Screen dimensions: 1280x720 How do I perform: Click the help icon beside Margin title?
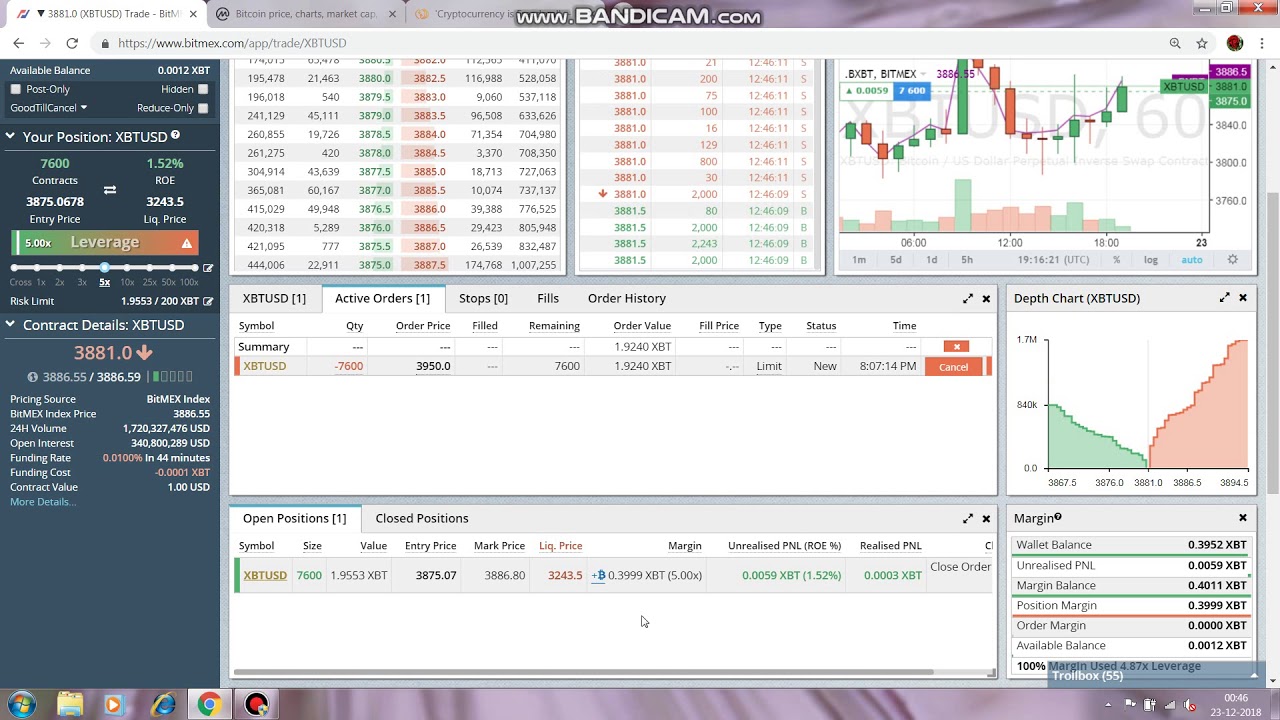pos(1058,517)
